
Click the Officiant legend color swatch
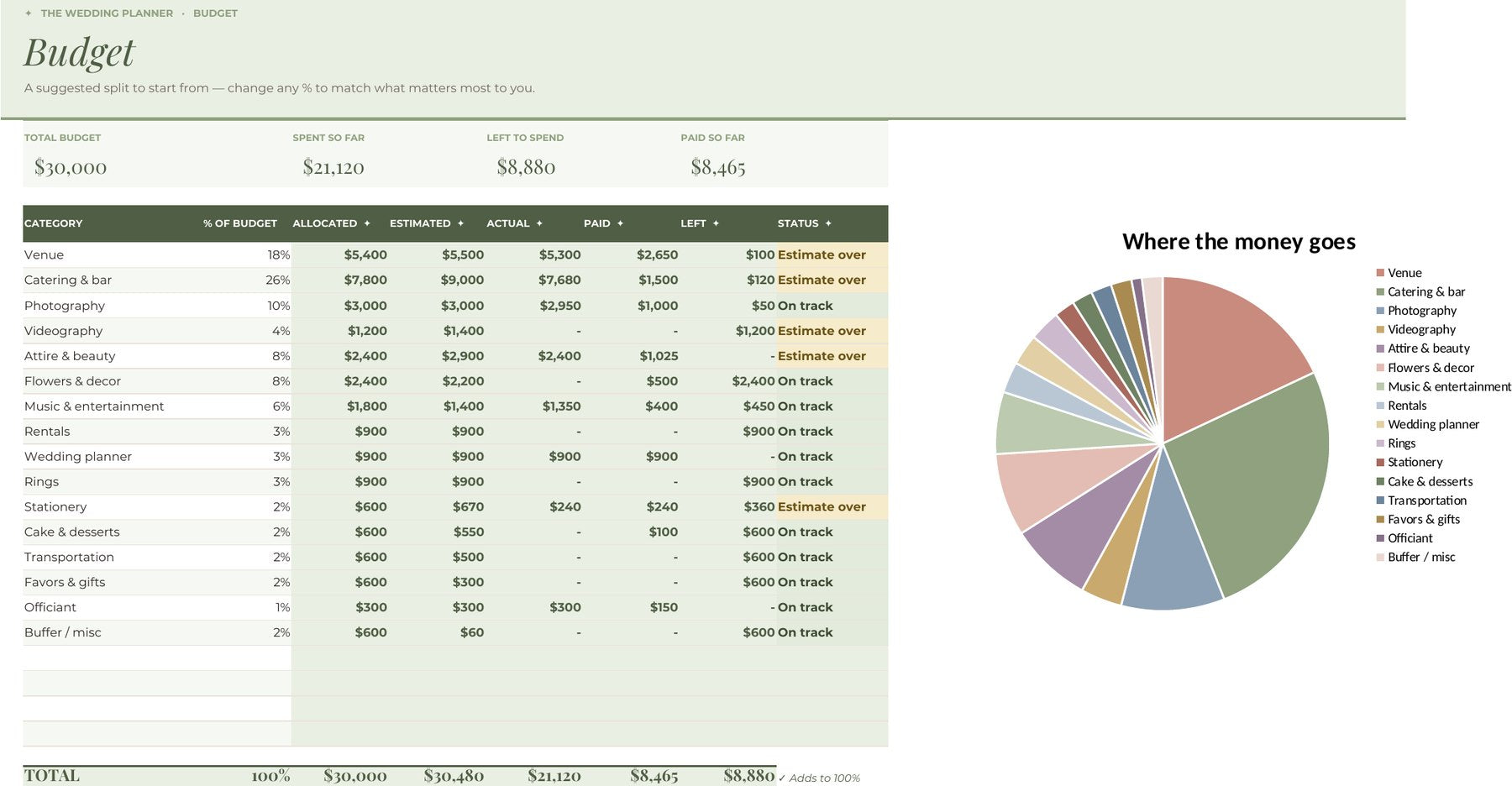(x=1380, y=538)
